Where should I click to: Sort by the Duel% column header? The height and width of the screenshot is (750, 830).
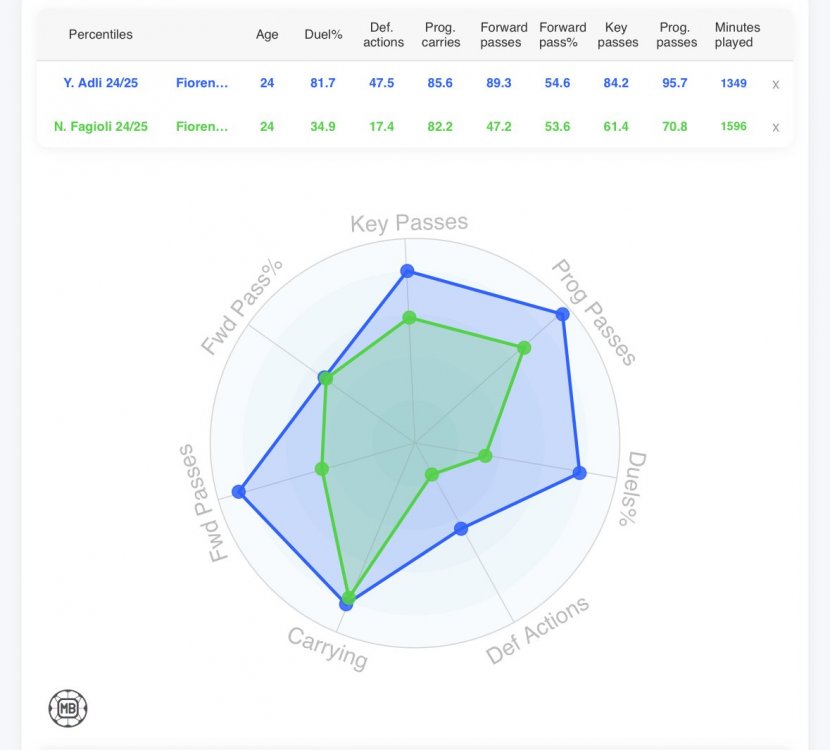[x=323, y=34]
